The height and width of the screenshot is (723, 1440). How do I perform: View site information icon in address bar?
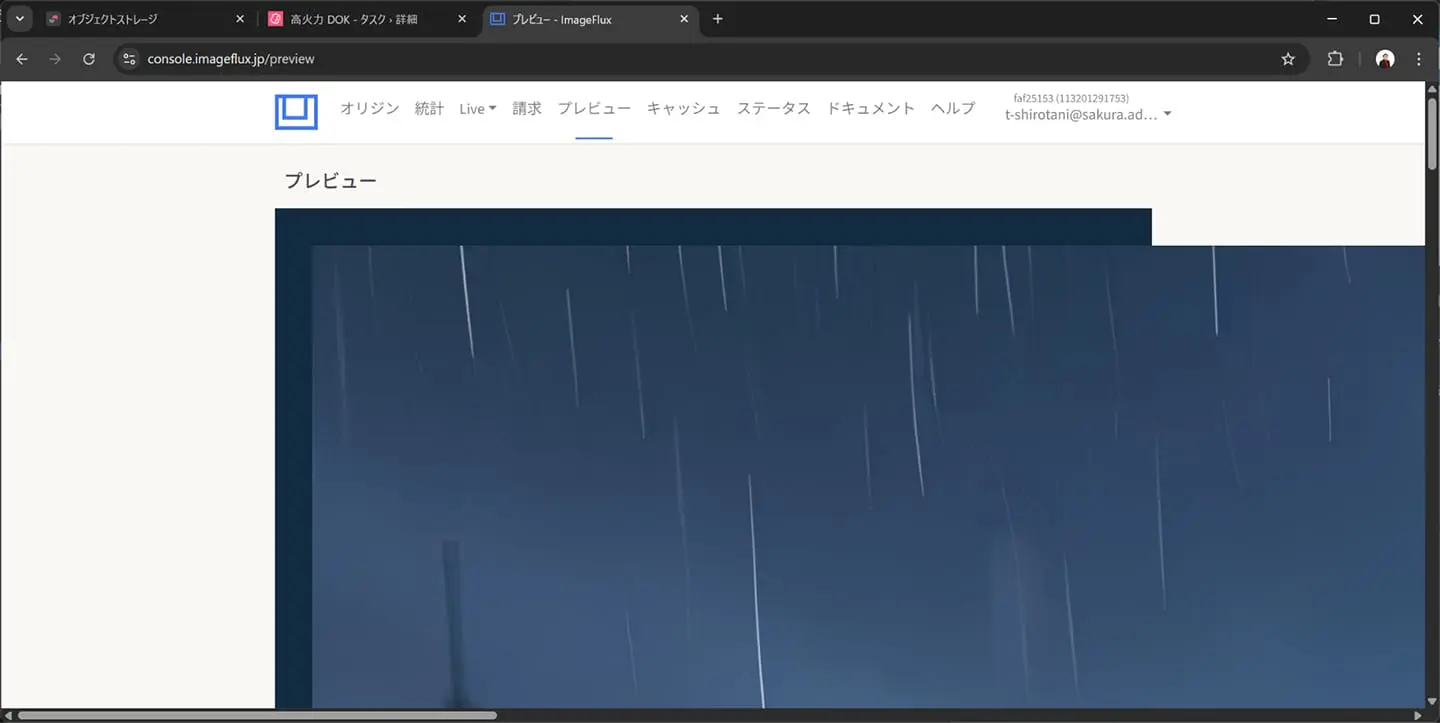click(128, 59)
